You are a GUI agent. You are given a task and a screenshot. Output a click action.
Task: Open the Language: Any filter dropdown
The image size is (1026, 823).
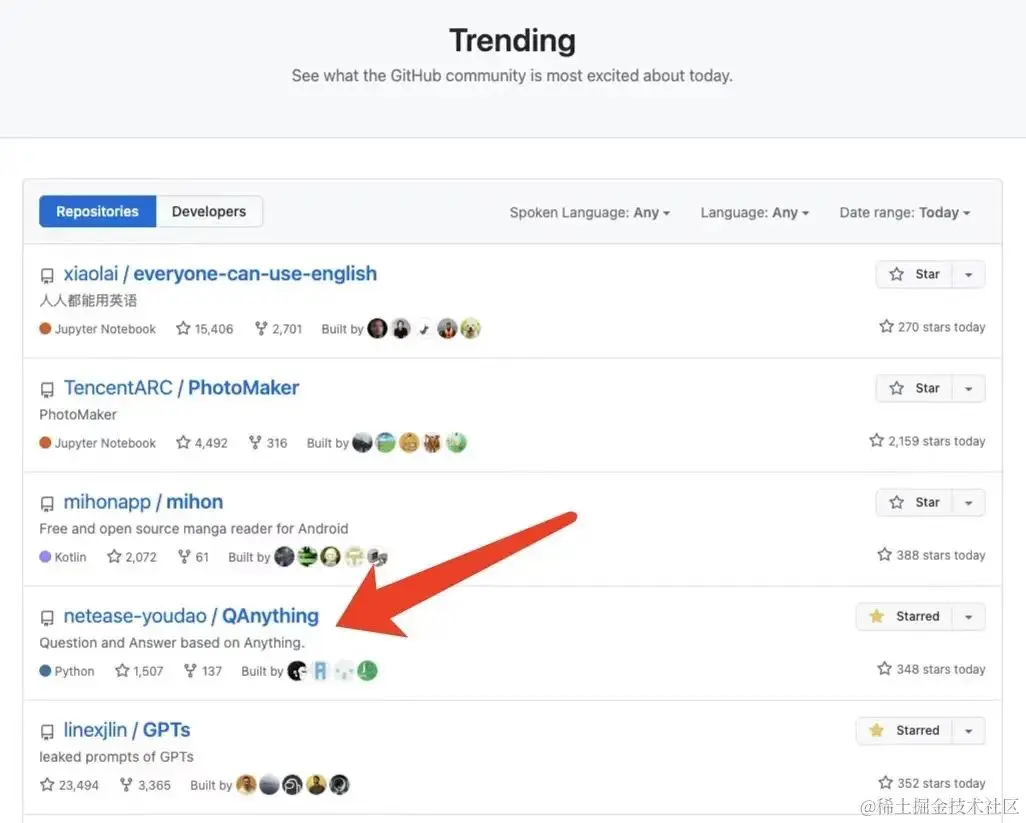(754, 213)
